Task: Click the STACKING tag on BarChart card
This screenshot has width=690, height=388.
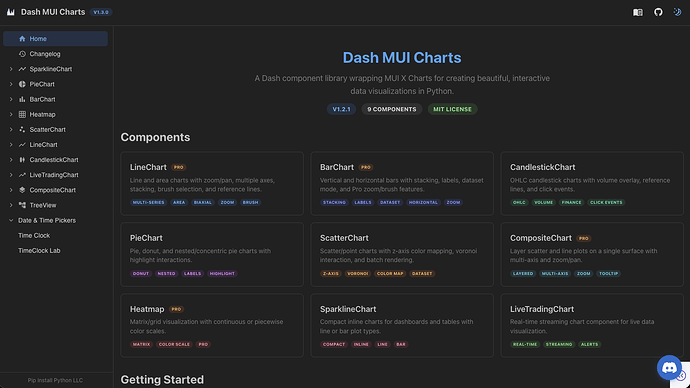Action: 334,202
